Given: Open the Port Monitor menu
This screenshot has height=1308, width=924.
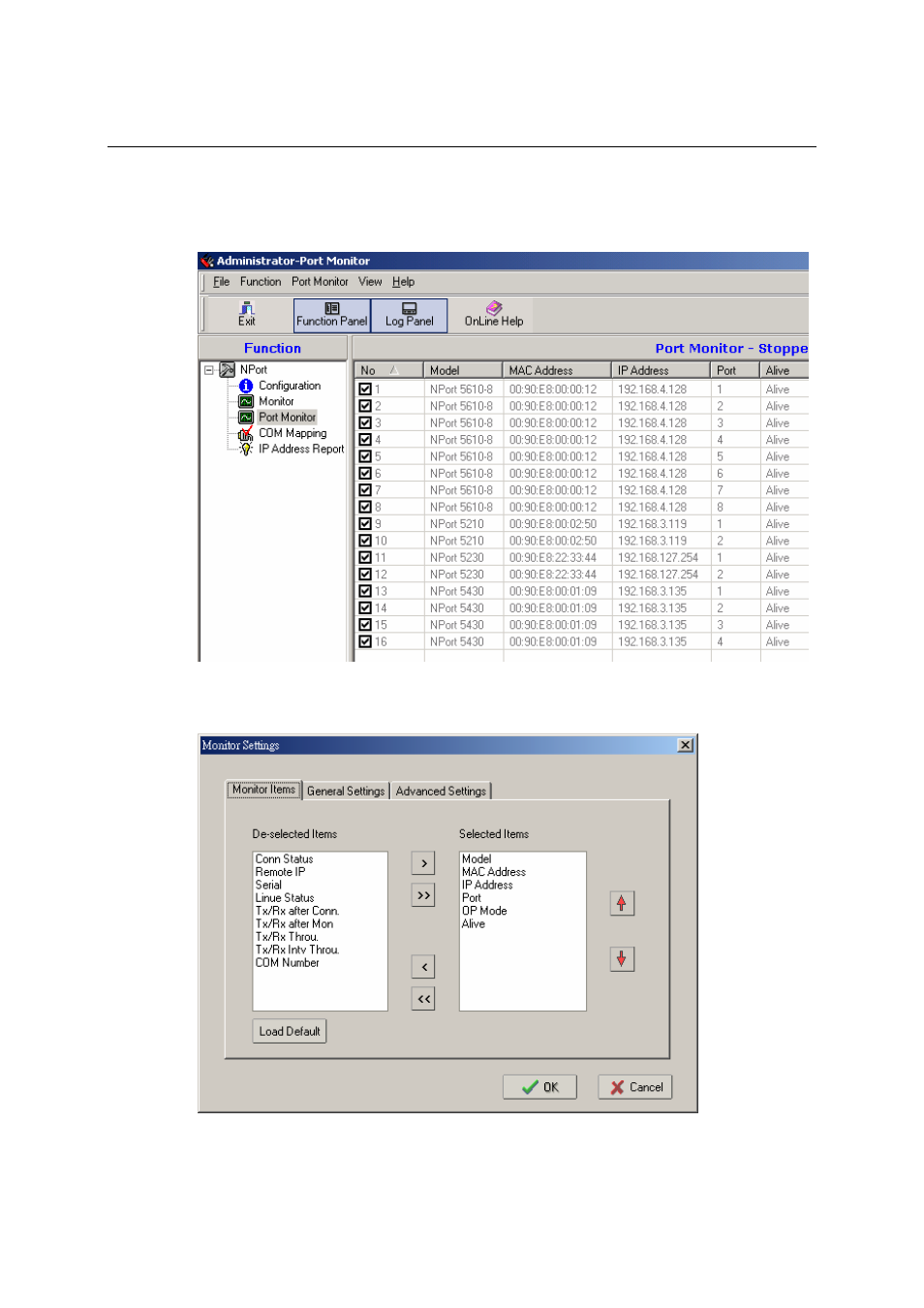Looking at the screenshot, I should coord(320,282).
